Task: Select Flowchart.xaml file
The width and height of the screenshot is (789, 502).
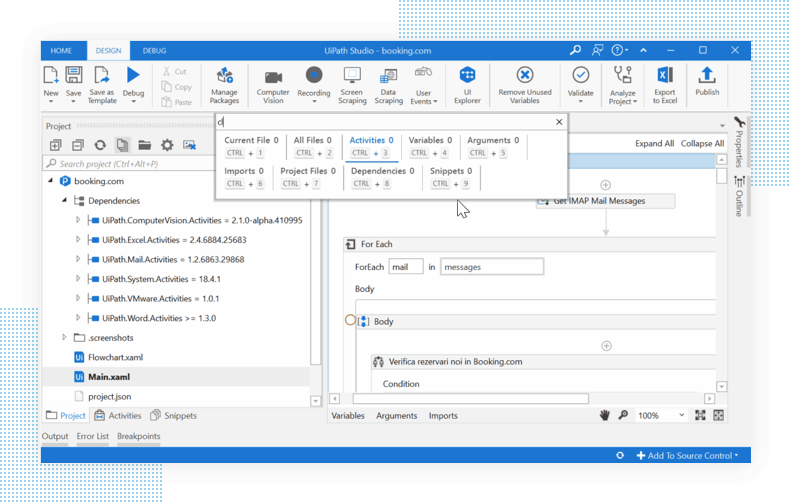Action: tap(115, 357)
